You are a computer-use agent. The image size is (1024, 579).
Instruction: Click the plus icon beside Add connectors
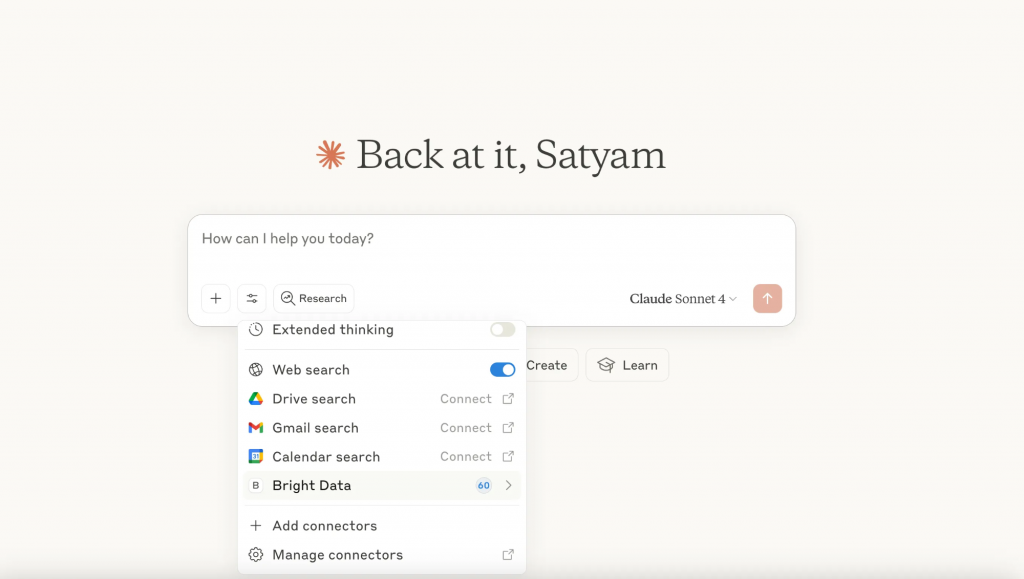(x=256, y=525)
